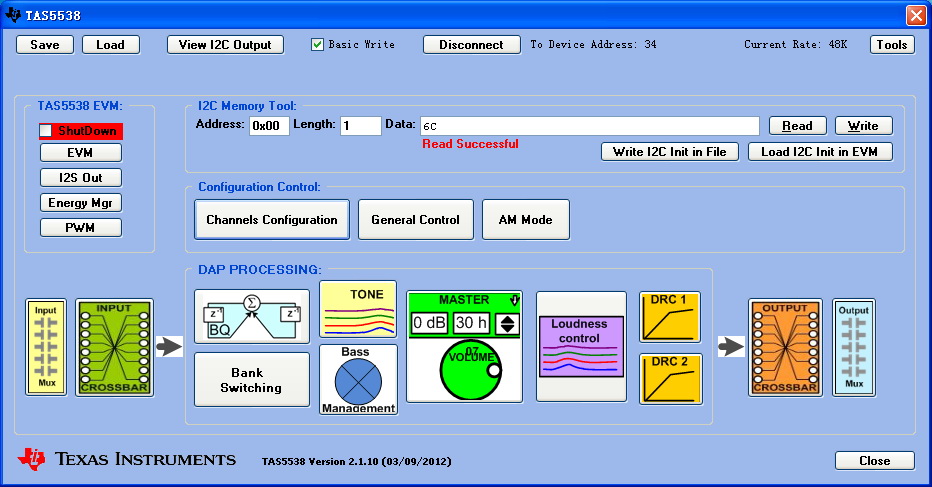The image size is (932, 487).
Task: Open the Output Crossbar block
Action: [785, 347]
